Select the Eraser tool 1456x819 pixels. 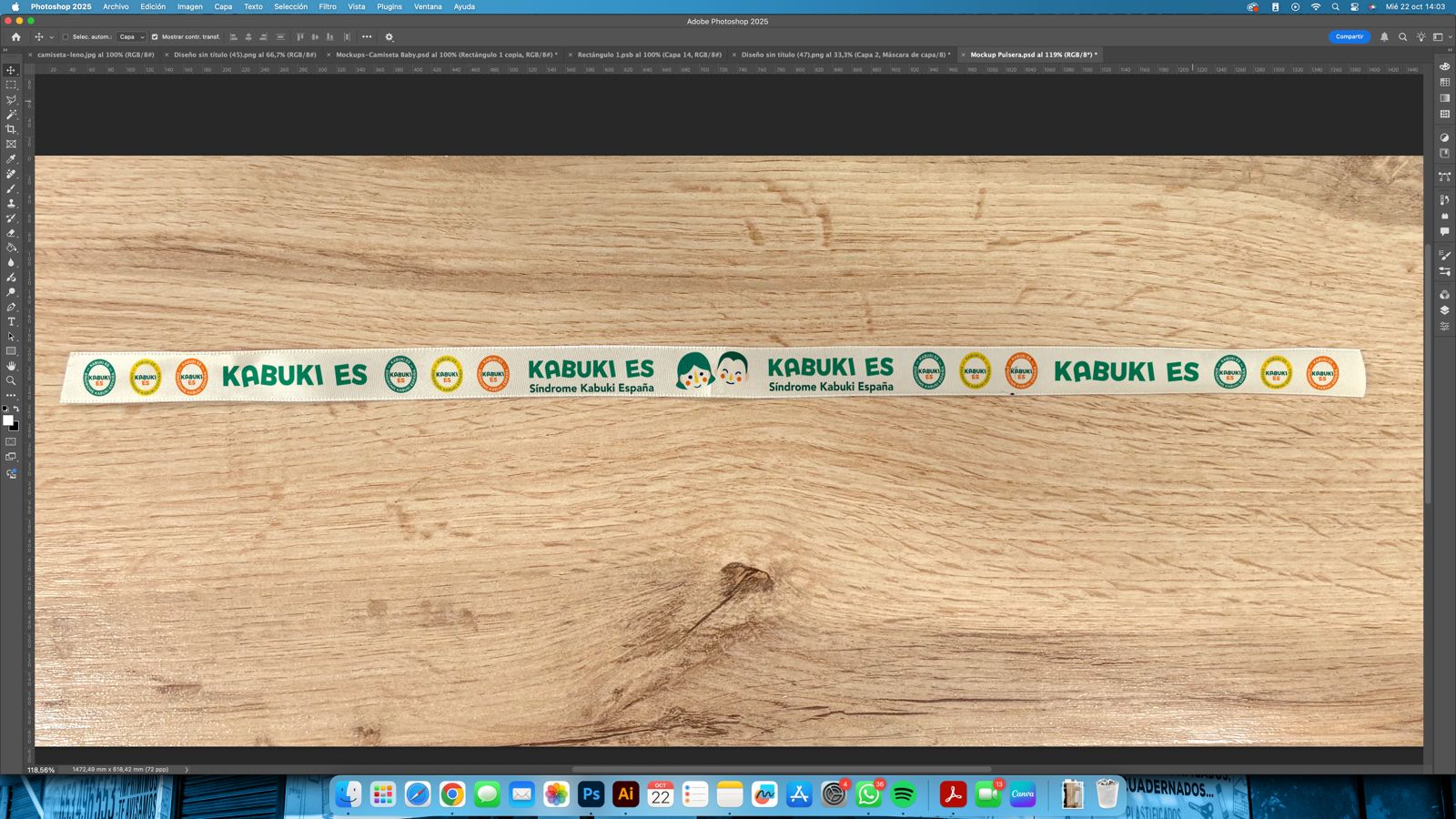[11, 233]
